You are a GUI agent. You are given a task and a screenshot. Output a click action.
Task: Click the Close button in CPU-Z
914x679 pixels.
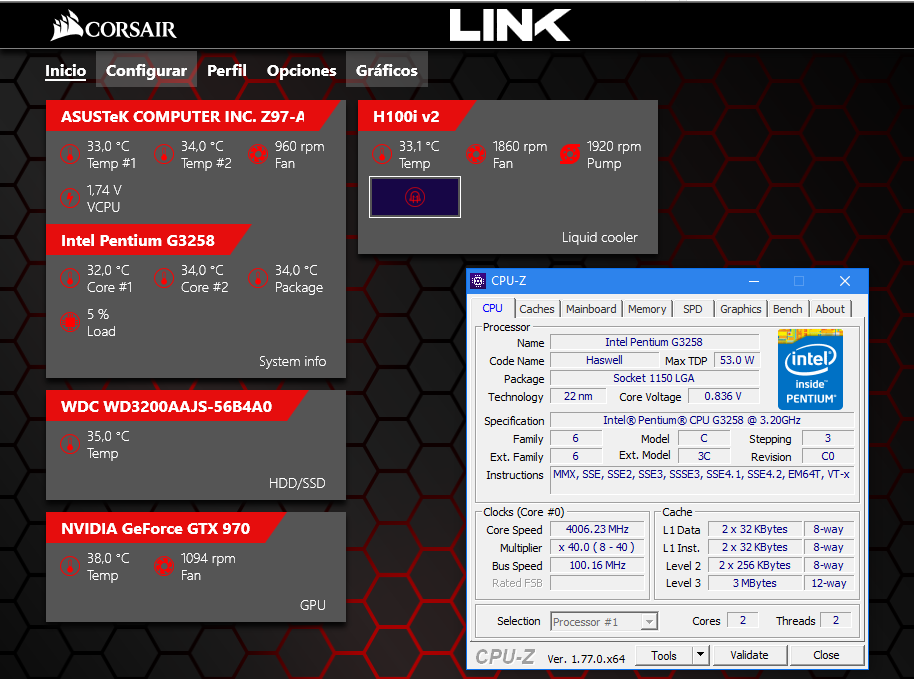(826, 655)
